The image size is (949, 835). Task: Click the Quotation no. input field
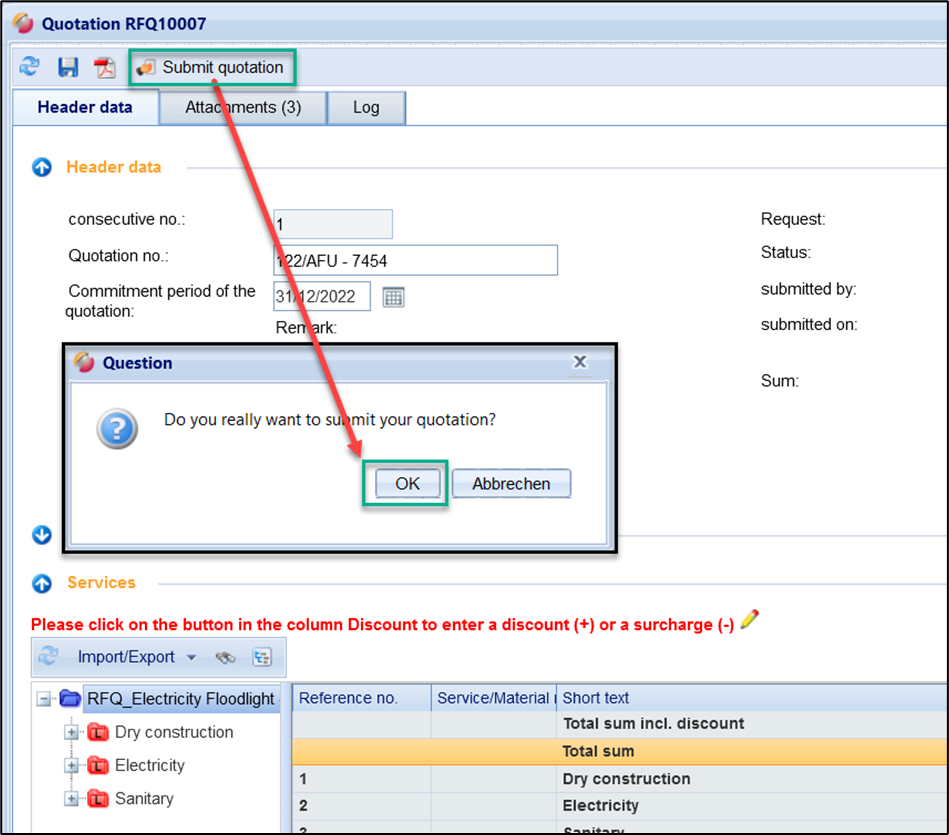point(415,261)
